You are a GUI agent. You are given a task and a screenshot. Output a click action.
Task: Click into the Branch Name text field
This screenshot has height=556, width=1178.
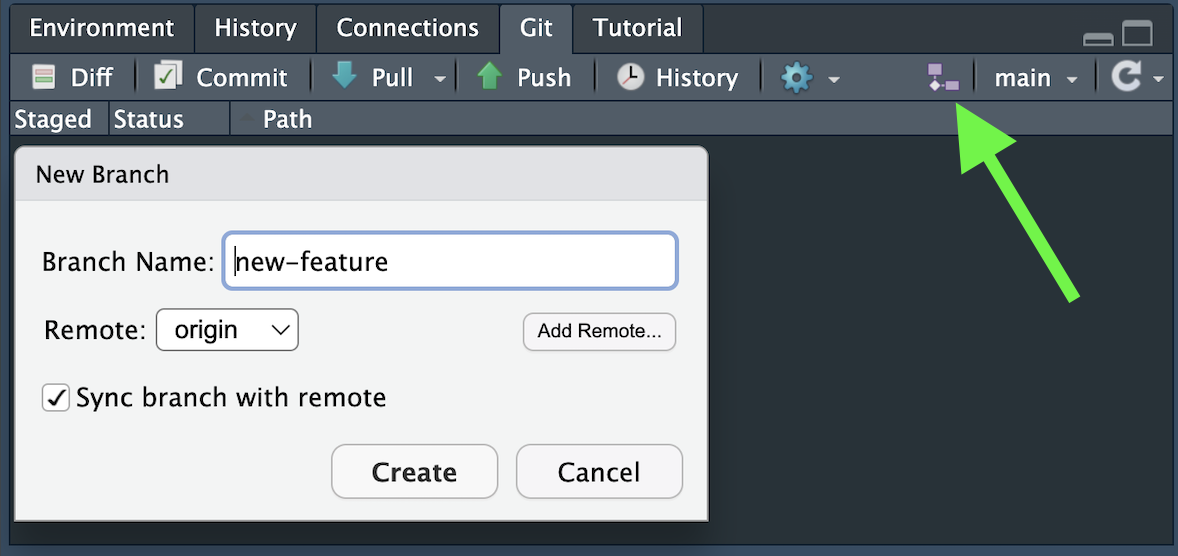450,262
